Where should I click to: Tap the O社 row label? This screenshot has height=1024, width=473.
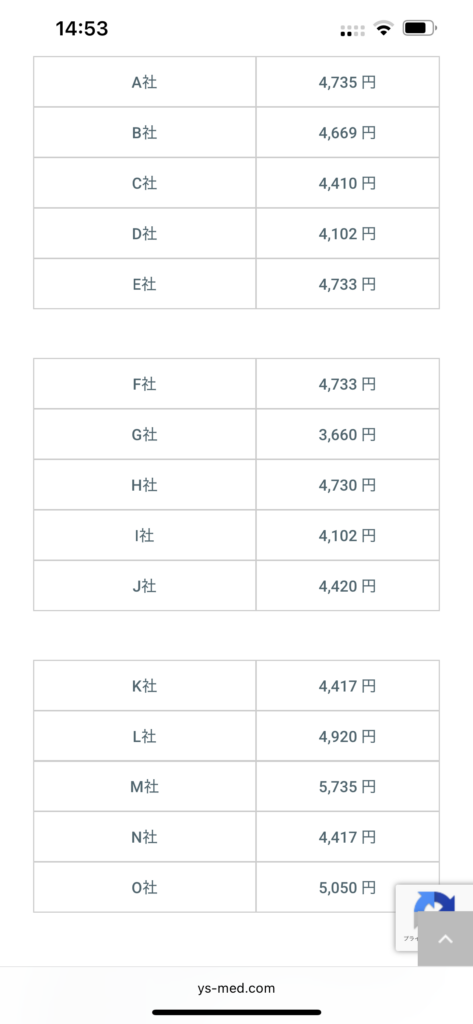coord(144,888)
